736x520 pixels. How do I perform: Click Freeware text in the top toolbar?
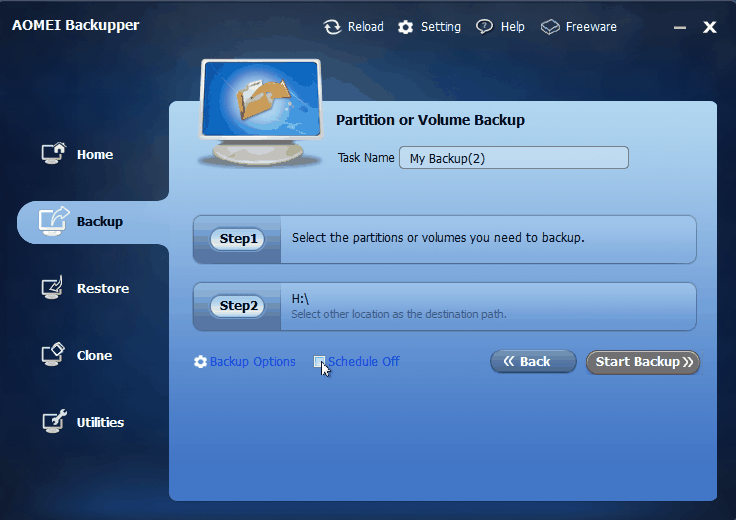591,27
